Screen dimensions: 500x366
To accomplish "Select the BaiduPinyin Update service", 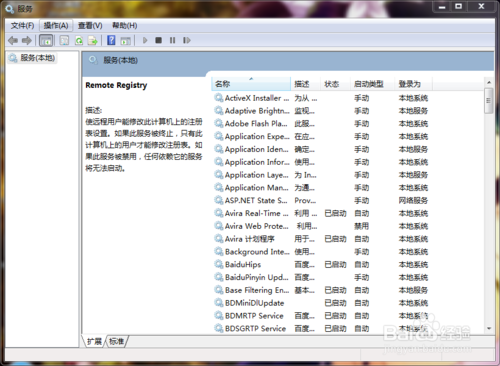I will click(x=321, y=277).
